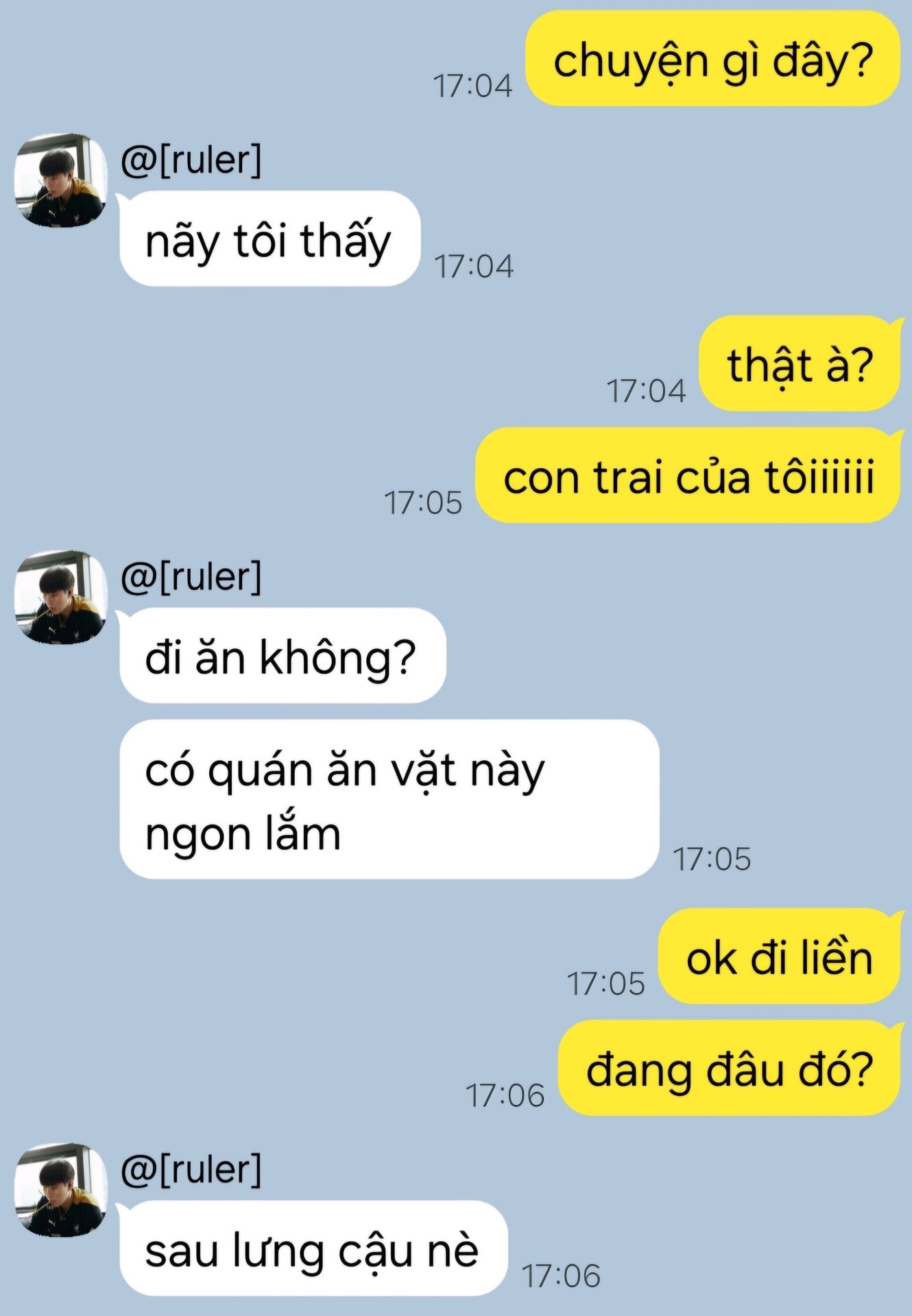912x1316 pixels.
Task: Tap the "có quán ăn vặt này ngon lắm" bubble
Action: (389, 799)
